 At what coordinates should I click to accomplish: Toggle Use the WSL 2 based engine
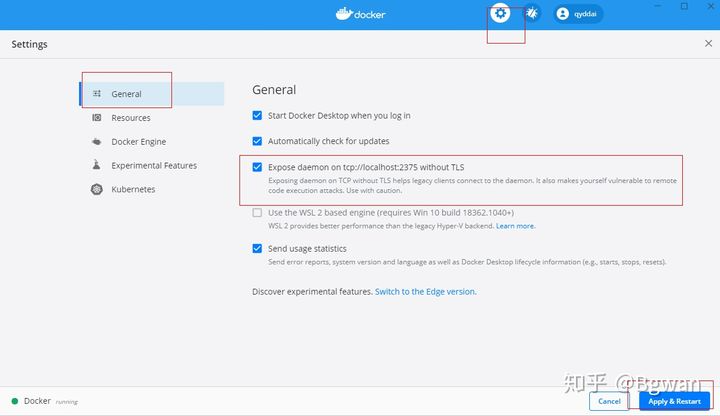click(257, 213)
